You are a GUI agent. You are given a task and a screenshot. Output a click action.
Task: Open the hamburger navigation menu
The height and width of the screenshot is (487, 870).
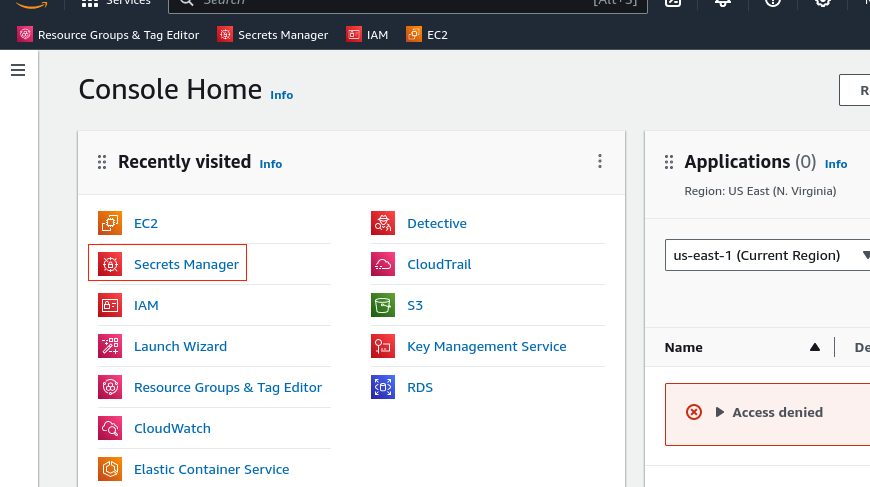pyautogui.click(x=17, y=70)
